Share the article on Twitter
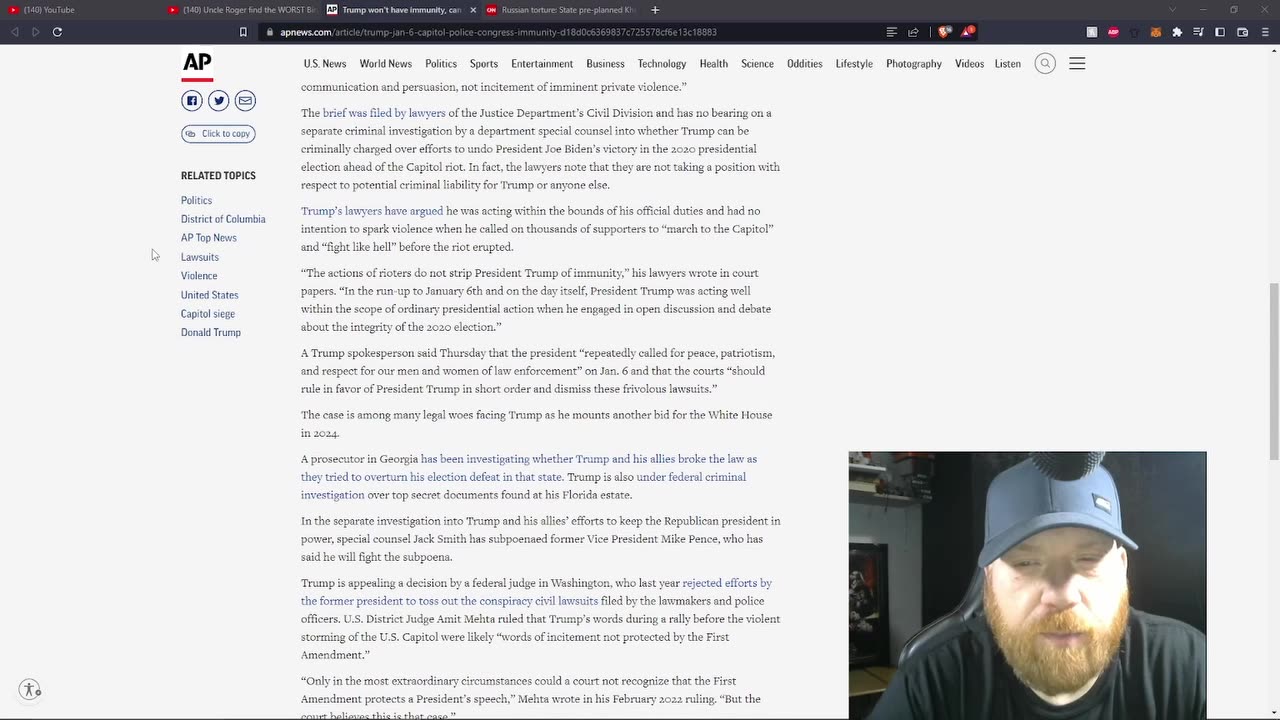The height and width of the screenshot is (720, 1280). click(x=218, y=100)
